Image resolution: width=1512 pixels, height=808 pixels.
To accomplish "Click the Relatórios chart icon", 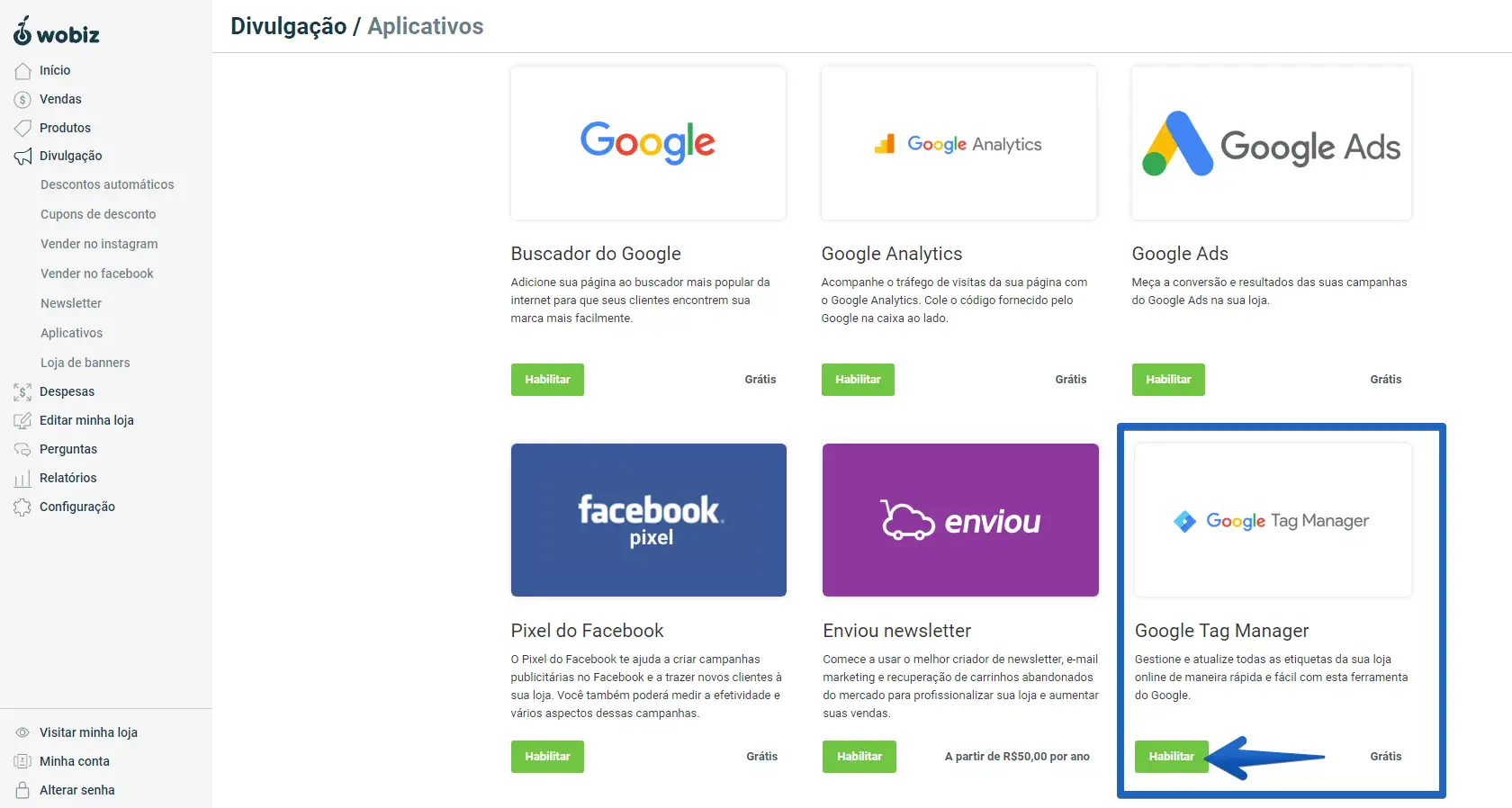I will [x=22, y=479].
